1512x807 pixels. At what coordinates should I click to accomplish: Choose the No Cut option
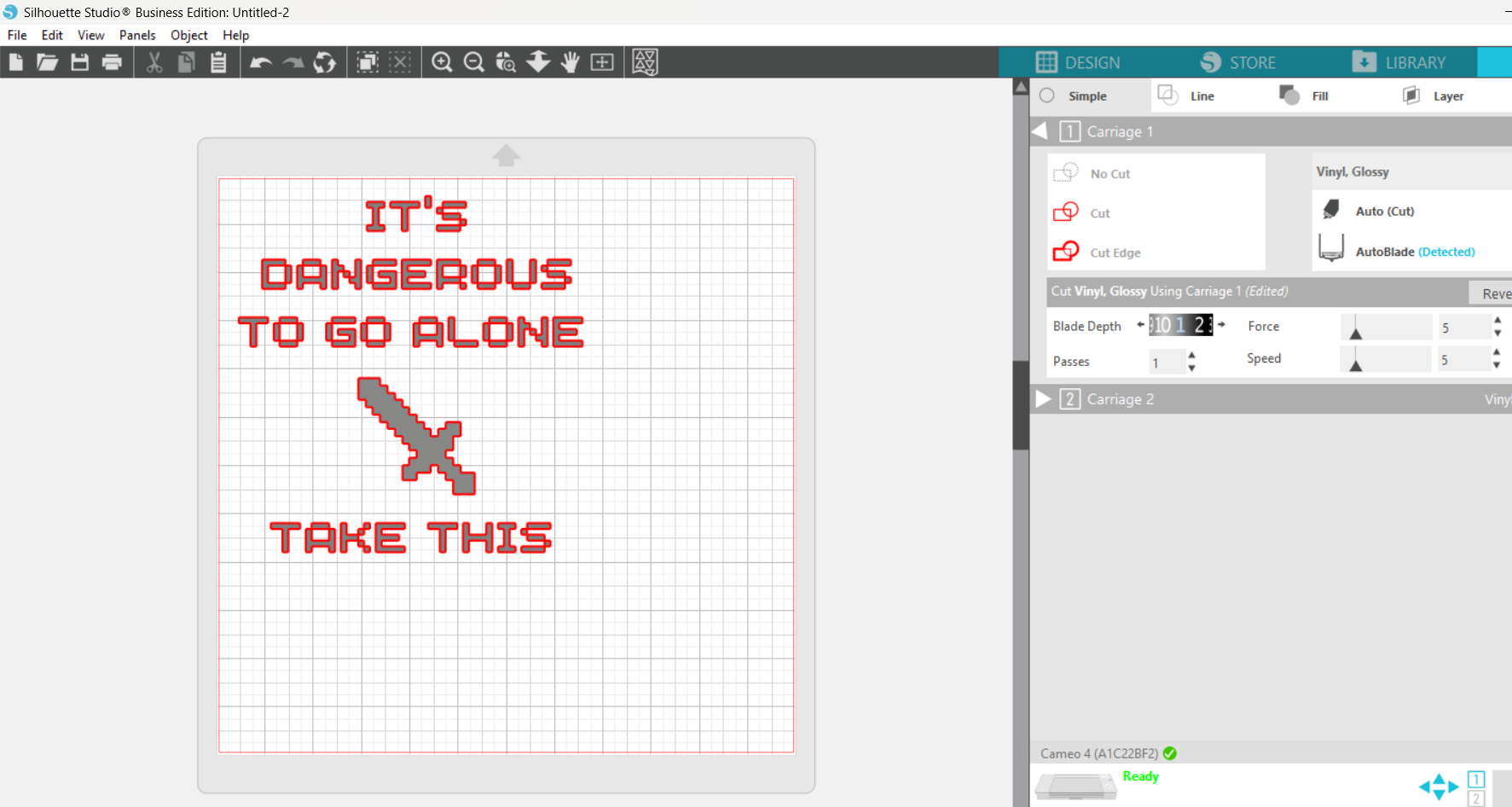[x=1092, y=173]
